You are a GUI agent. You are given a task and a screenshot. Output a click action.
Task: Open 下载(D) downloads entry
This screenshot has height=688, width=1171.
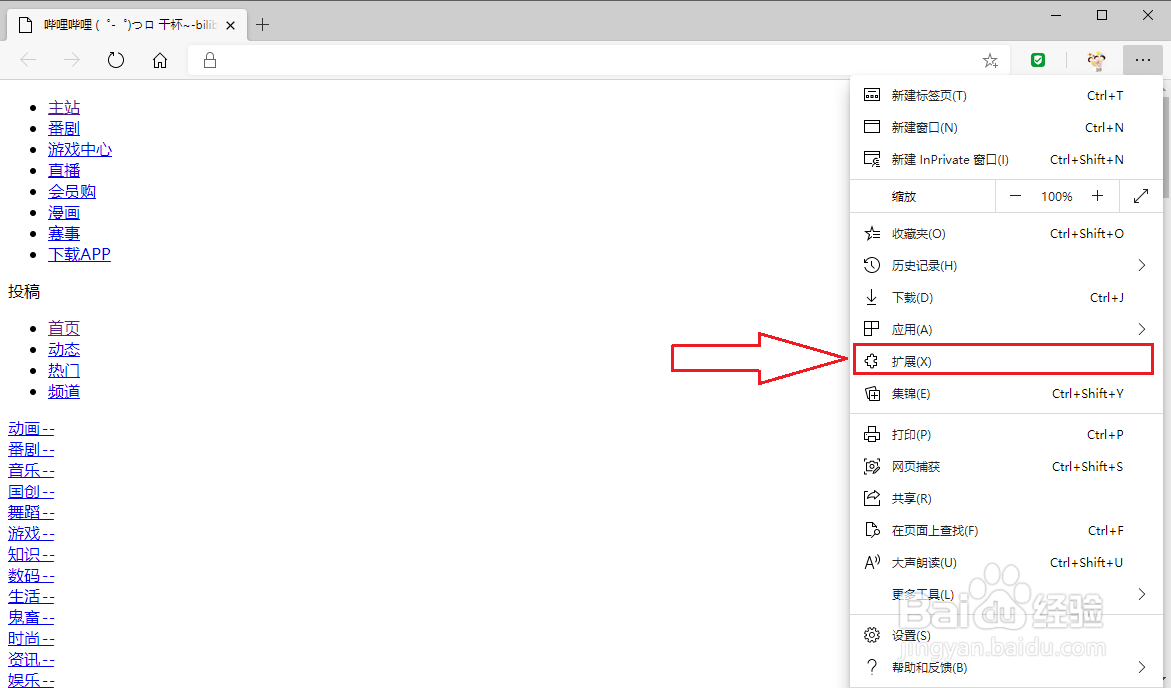point(1007,298)
